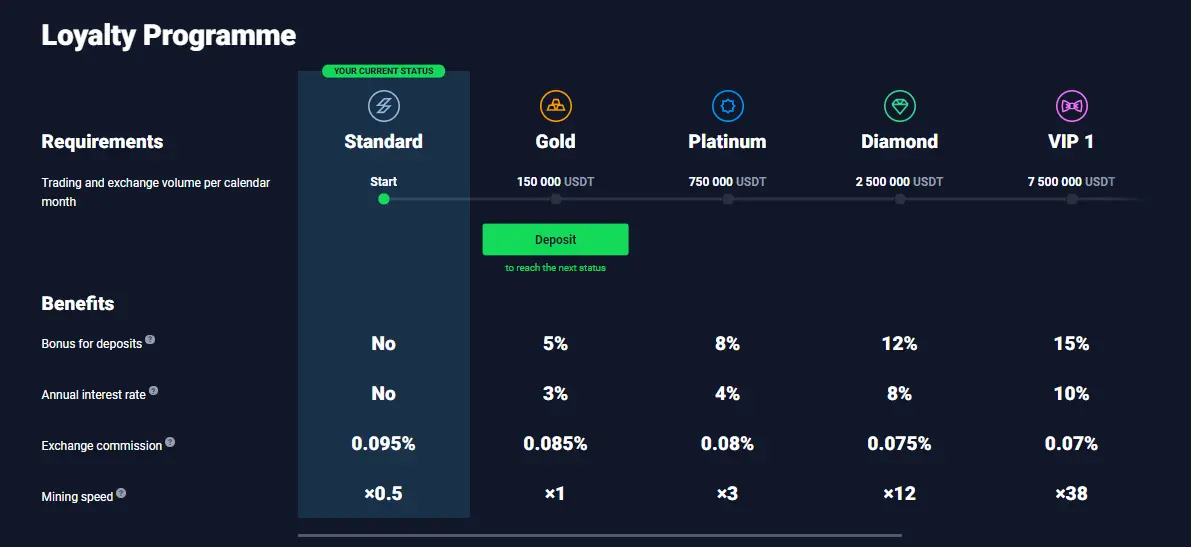
Task: Click the VIP 1 bow-tie icon
Action: tap(1072, 106)
